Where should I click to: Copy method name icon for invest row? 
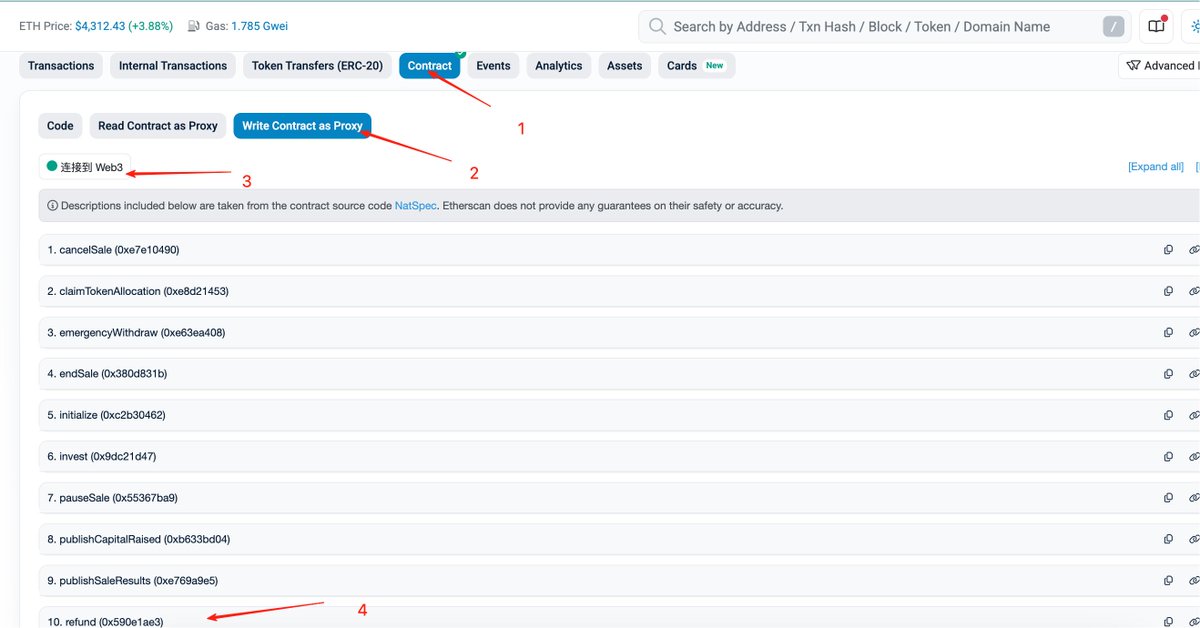[x=1168, y=457]
